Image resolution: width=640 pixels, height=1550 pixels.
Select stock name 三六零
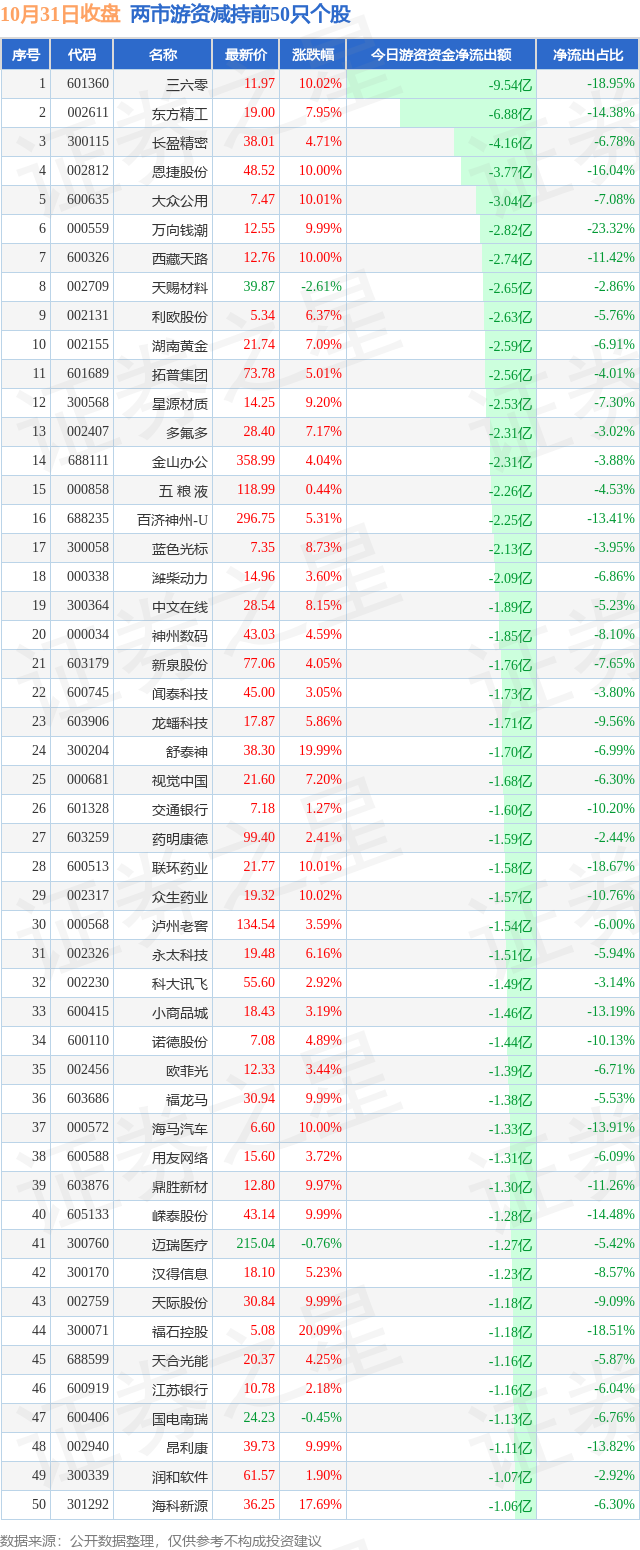[187, 84]
